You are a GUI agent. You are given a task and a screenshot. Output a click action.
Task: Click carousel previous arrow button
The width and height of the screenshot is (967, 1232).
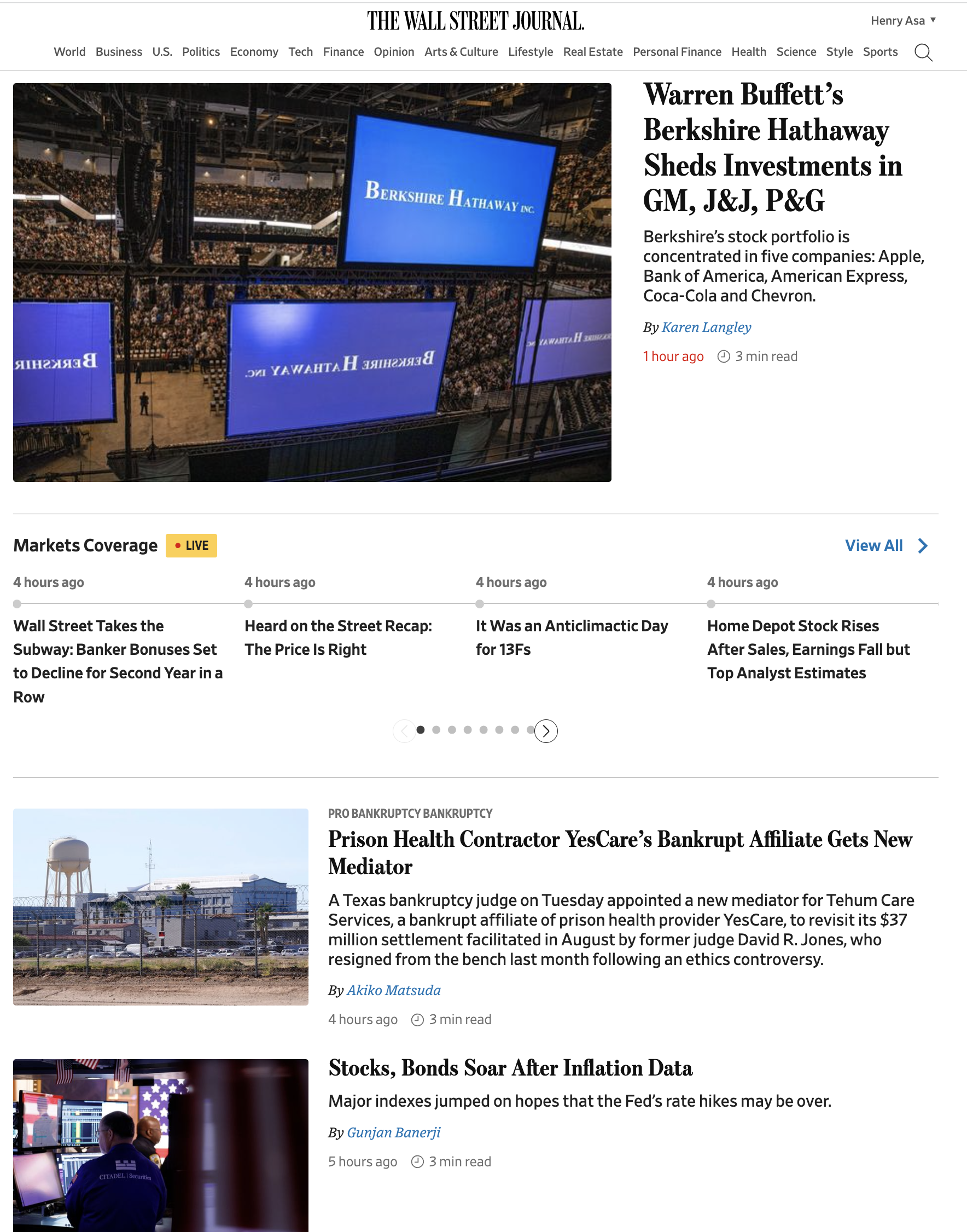(404, 731)
